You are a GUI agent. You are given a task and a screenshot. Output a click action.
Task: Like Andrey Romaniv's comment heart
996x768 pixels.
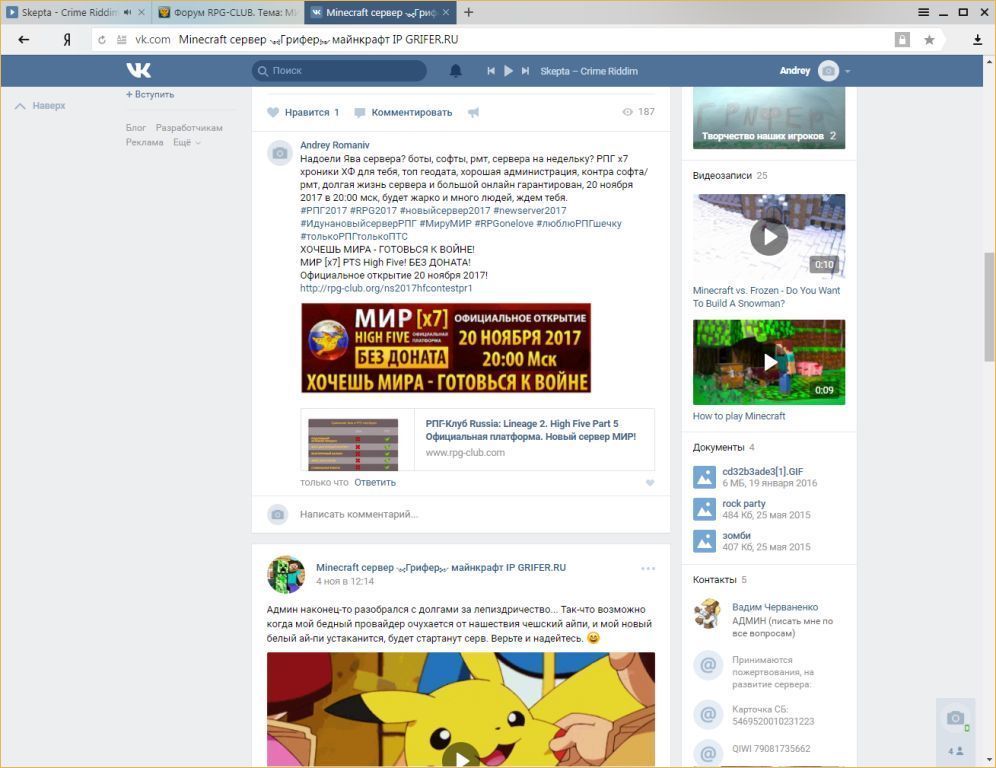click(x=650, y=483)
